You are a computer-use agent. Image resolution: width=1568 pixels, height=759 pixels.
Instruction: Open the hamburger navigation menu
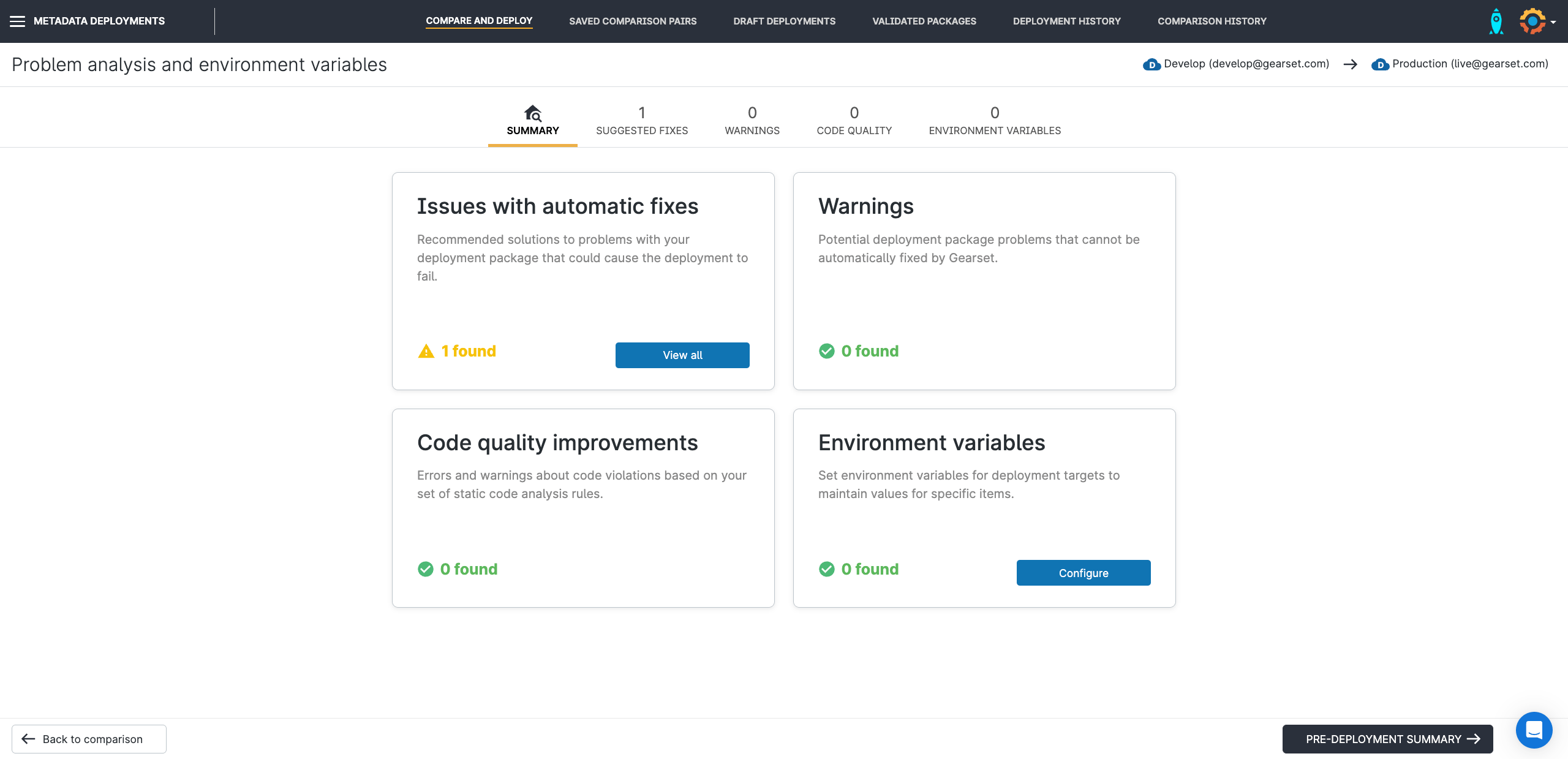pos(18,21)
